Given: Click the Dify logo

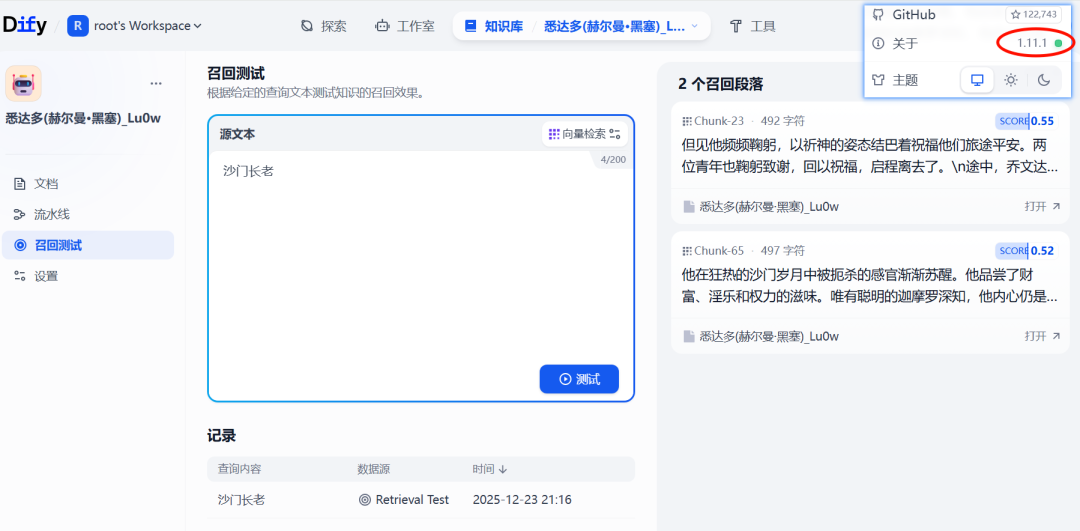Looking at the screenshot, I should coord(23,26).
